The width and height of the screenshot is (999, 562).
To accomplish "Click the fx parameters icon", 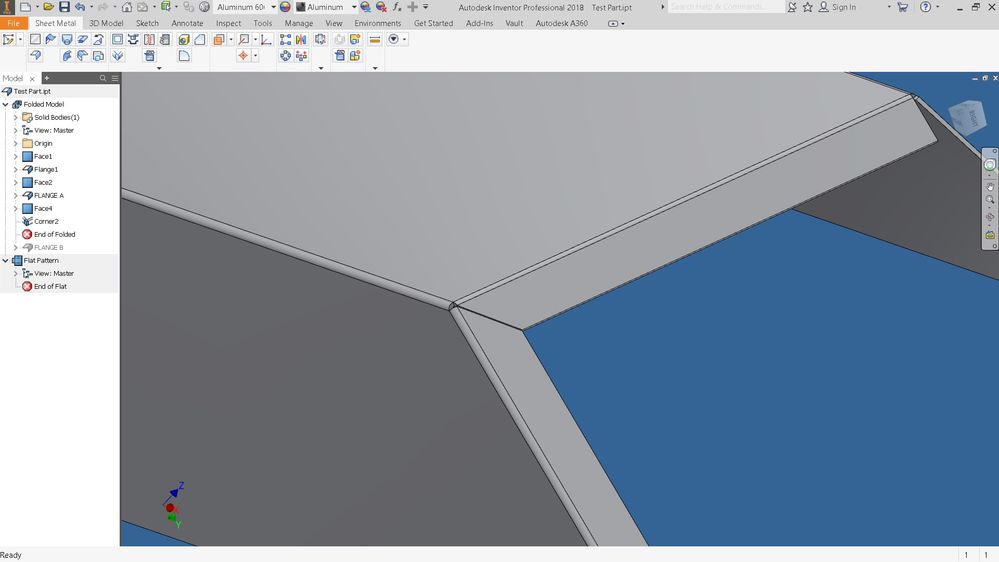I will pyautogui.click(x=397, y=7).
